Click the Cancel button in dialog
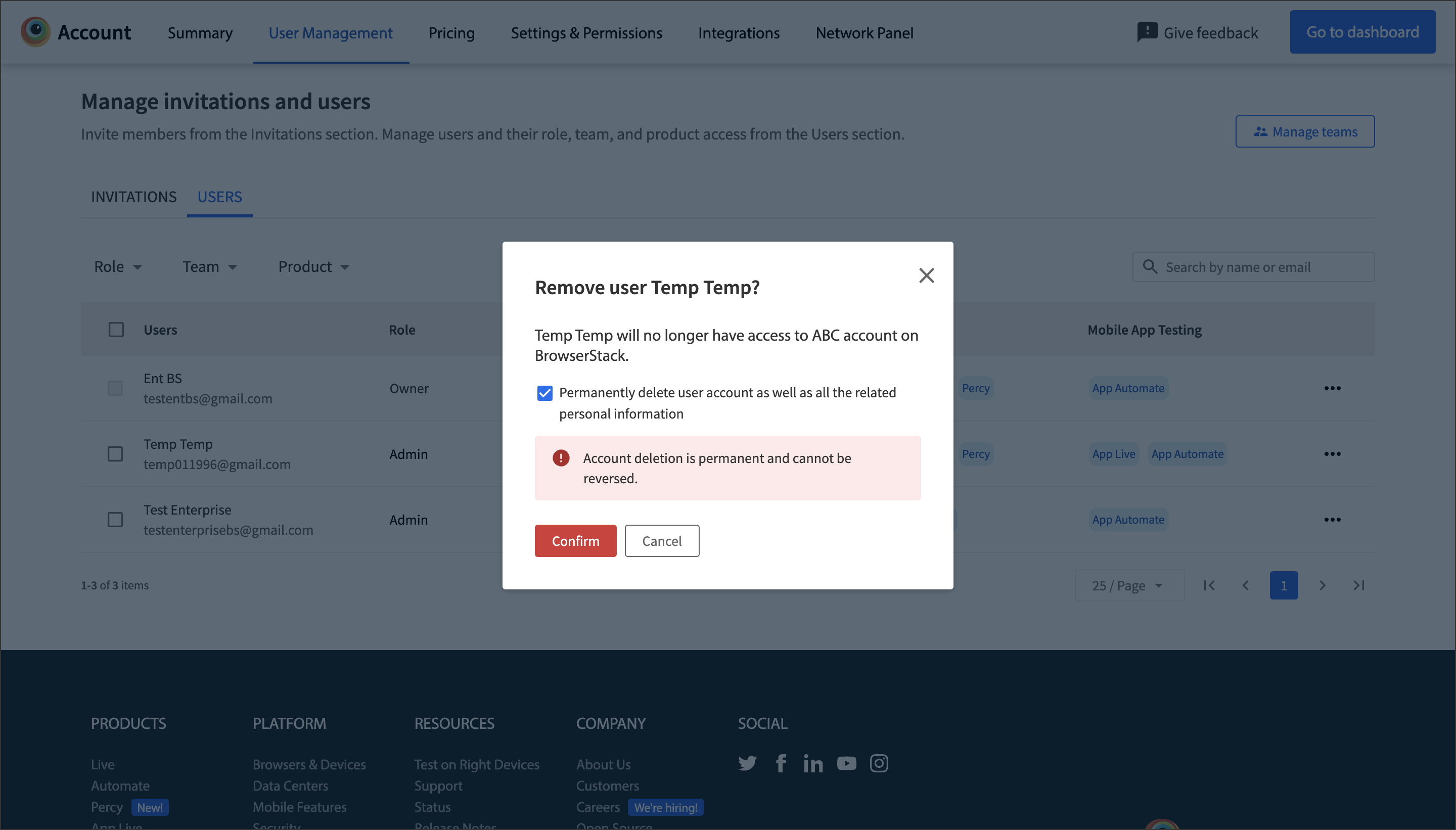The width and height of the screenshot is (1456, 830). click(661, 541)
